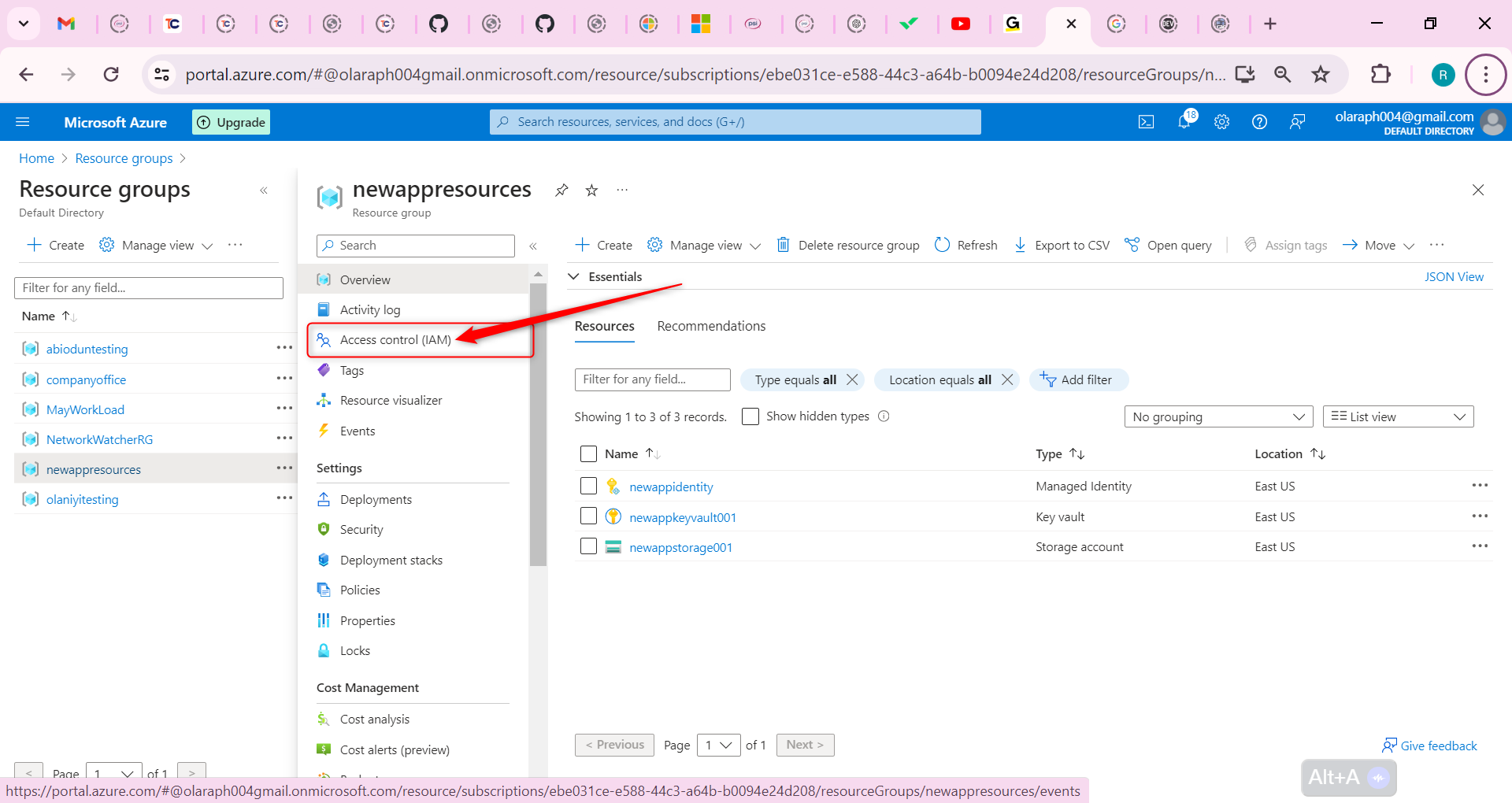The image size is (1512, 803).
Task: Open context menu for newappkeyvault001 row
Action: (x=1480, y=516)
